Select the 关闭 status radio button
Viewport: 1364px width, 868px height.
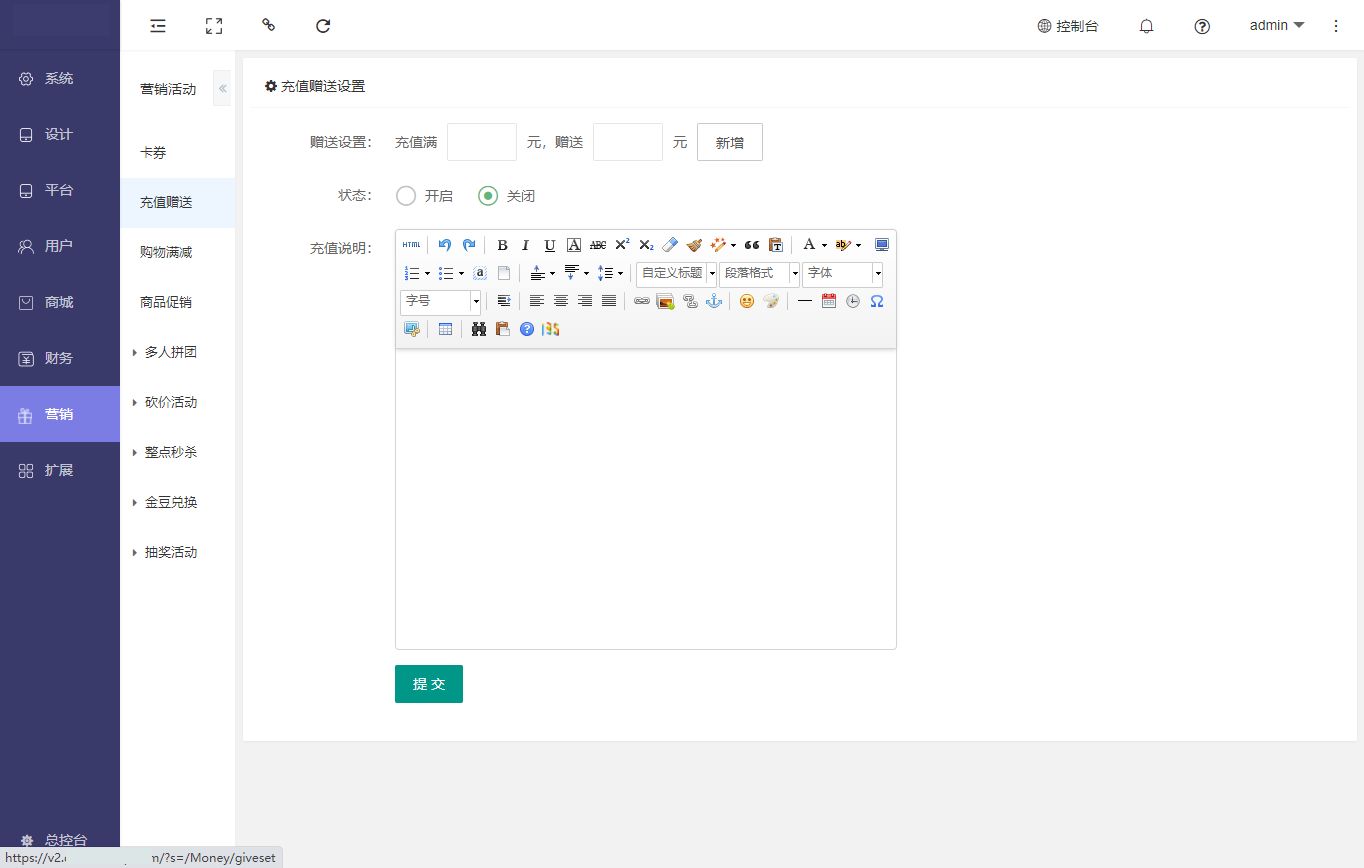(x=488, y=196)
